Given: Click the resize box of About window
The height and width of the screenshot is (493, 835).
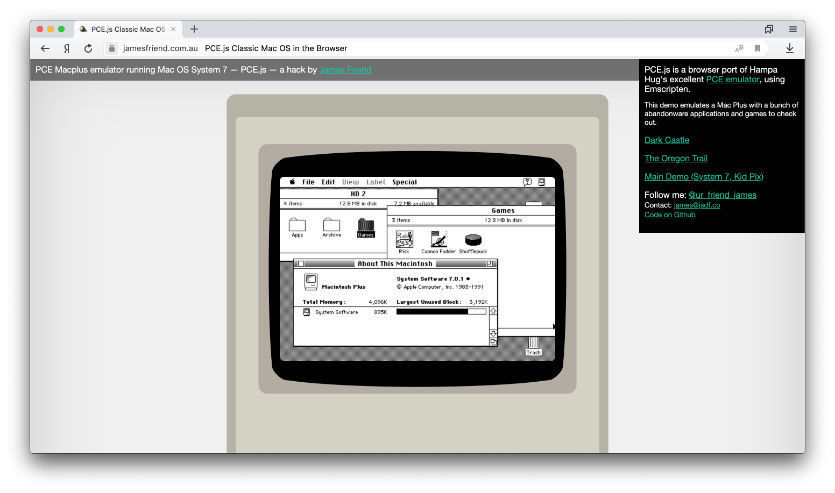Looking at the screenshot, I should (x=493, y=342).
